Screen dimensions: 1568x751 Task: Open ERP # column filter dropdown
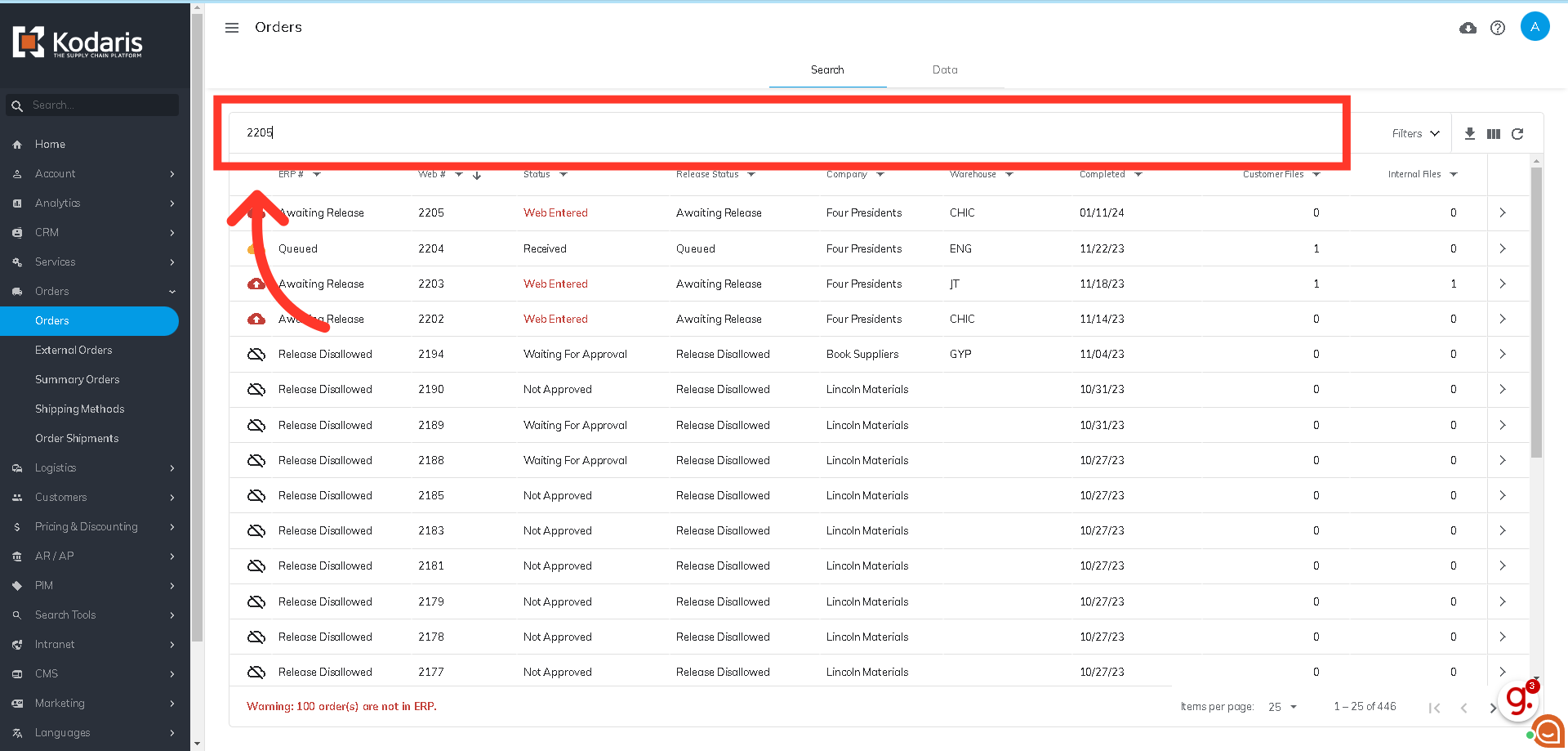point(317,174)
